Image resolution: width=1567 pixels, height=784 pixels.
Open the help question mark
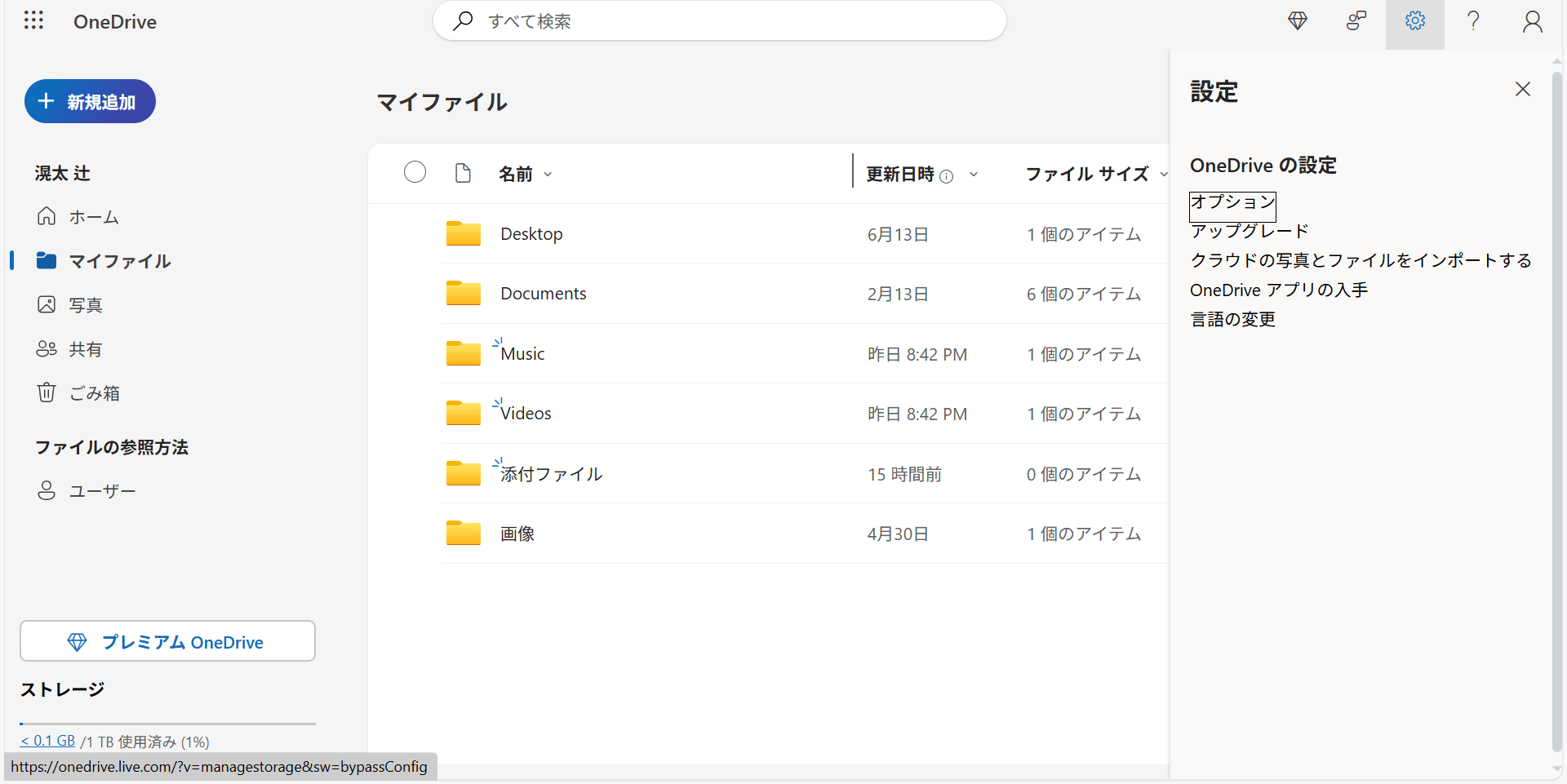(1473, 20)
